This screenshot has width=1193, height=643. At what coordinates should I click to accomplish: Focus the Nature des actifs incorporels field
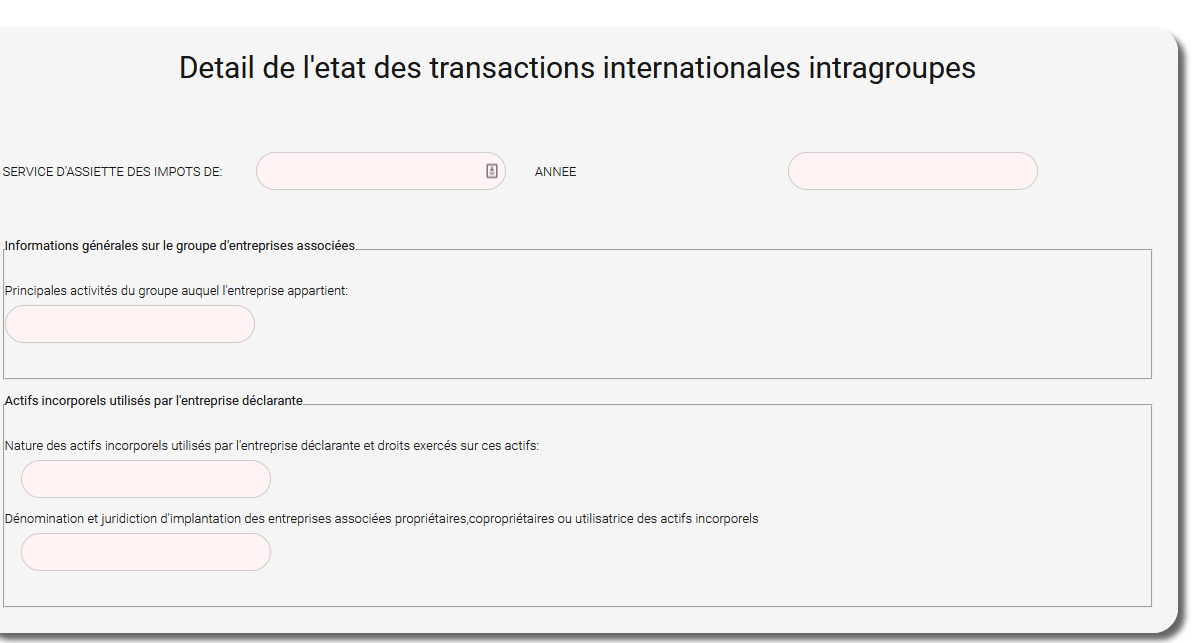(x=146, y=479)
